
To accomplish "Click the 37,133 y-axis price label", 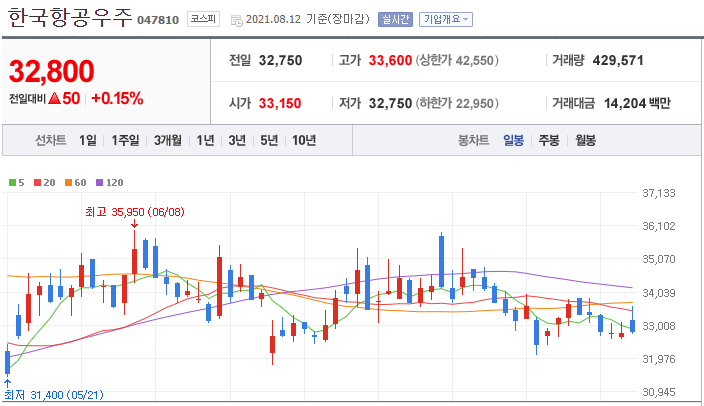I will (659, 193).
